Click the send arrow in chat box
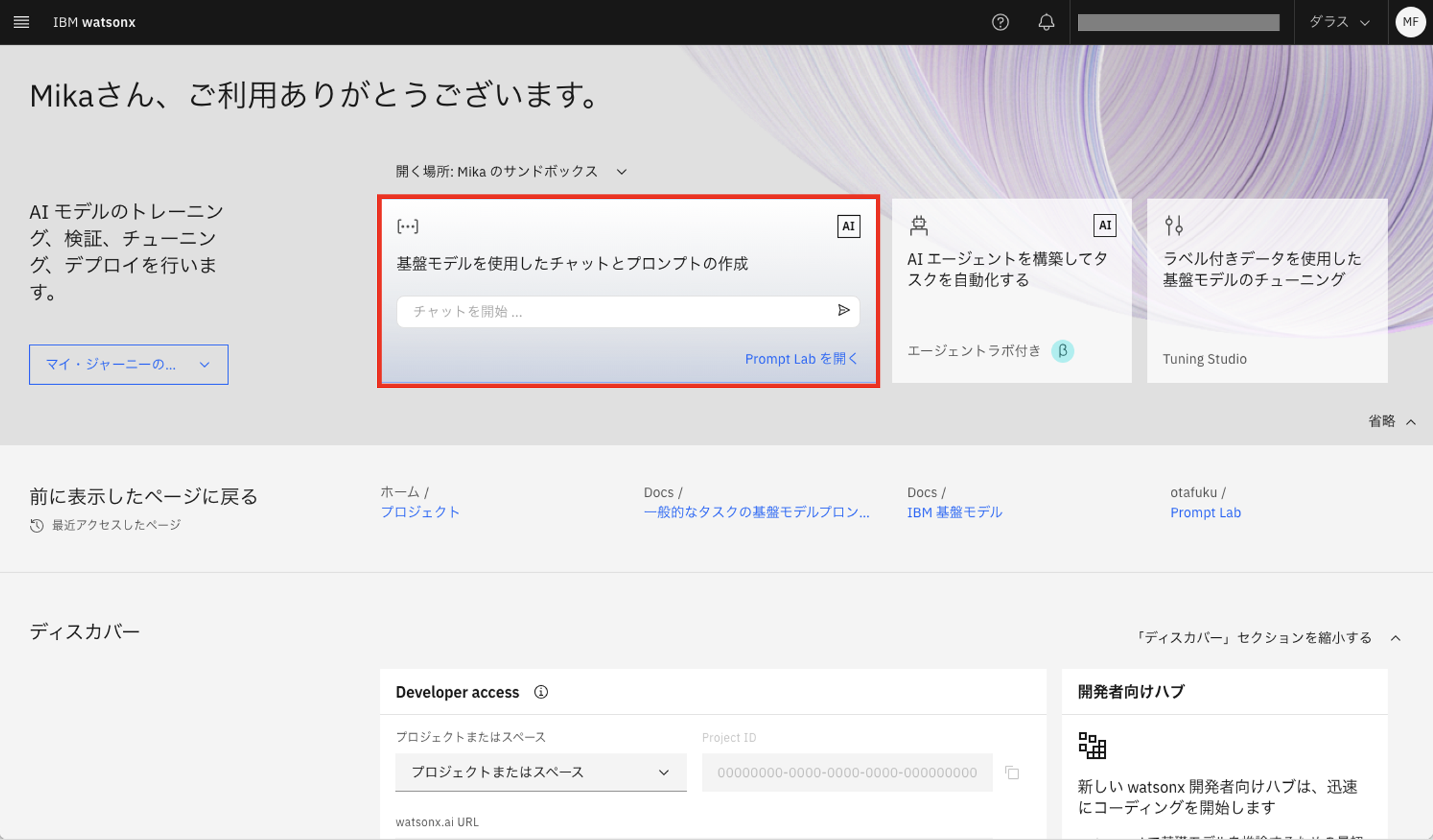1433x840 pixels. pos(843,311)
